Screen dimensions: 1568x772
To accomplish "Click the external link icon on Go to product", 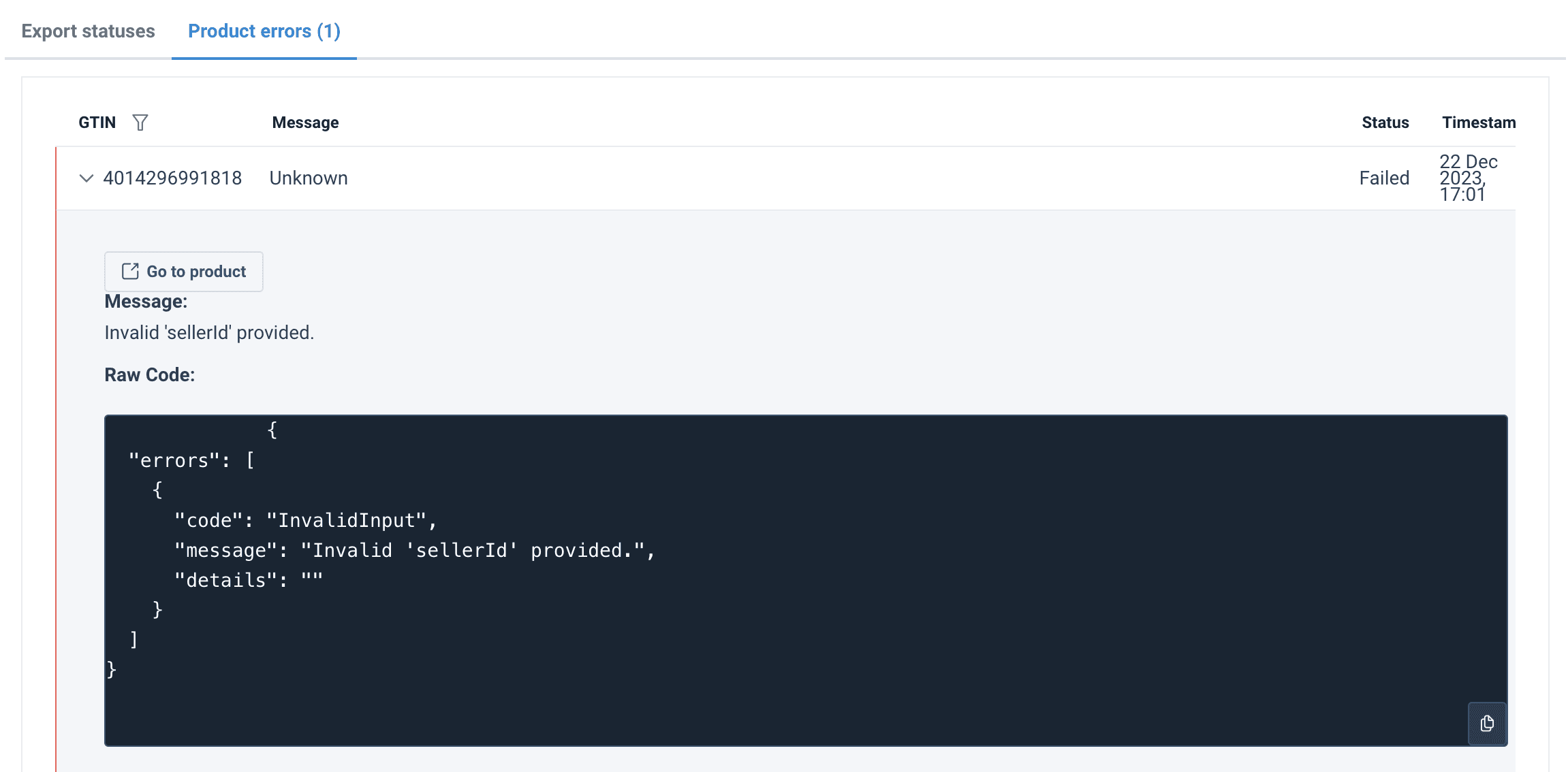I will (x=130, y=272).
